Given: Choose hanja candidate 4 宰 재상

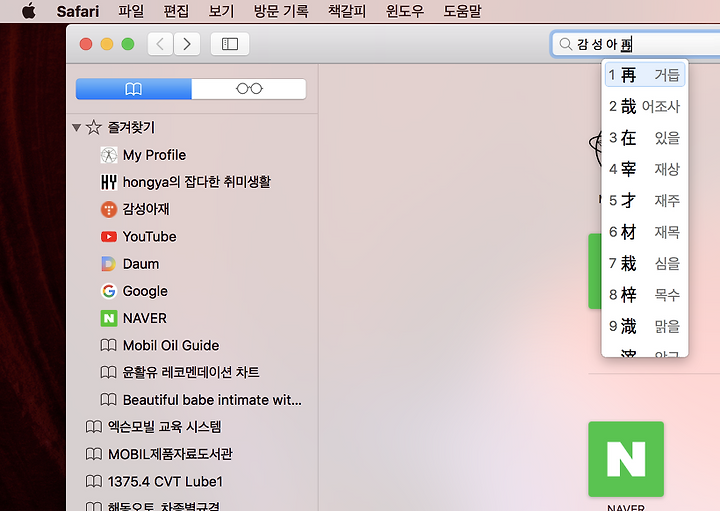Looking at the screenshot, I should click(645, 169).
